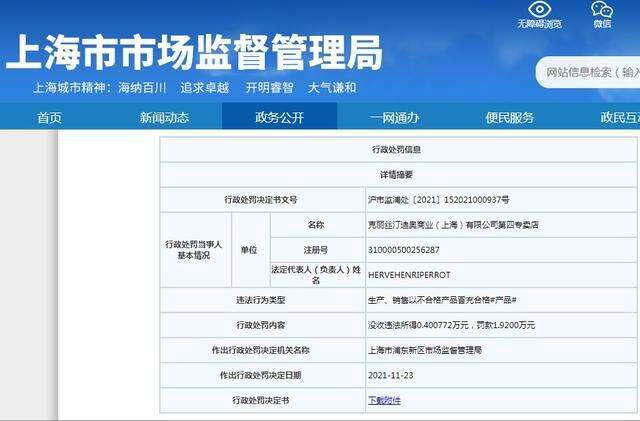This screenshot has width=640, height=421.
Task: Select the authority 上海市浦东新区市场监督管理局
Action: (x=425, y=350)
